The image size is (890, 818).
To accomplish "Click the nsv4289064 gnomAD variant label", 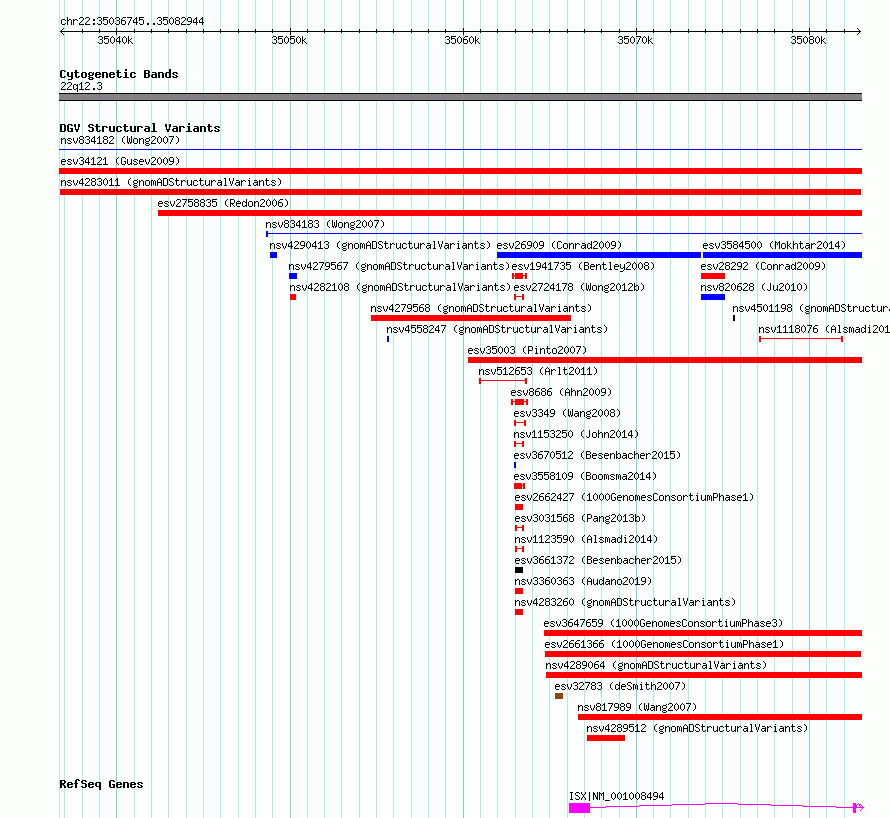I will click(656, 665).
